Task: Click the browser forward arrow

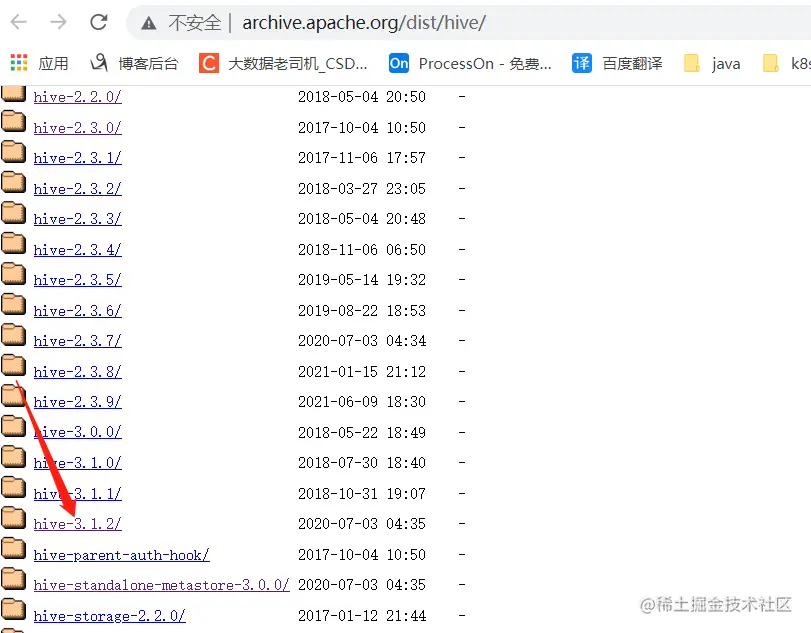Action: point(58,22)
